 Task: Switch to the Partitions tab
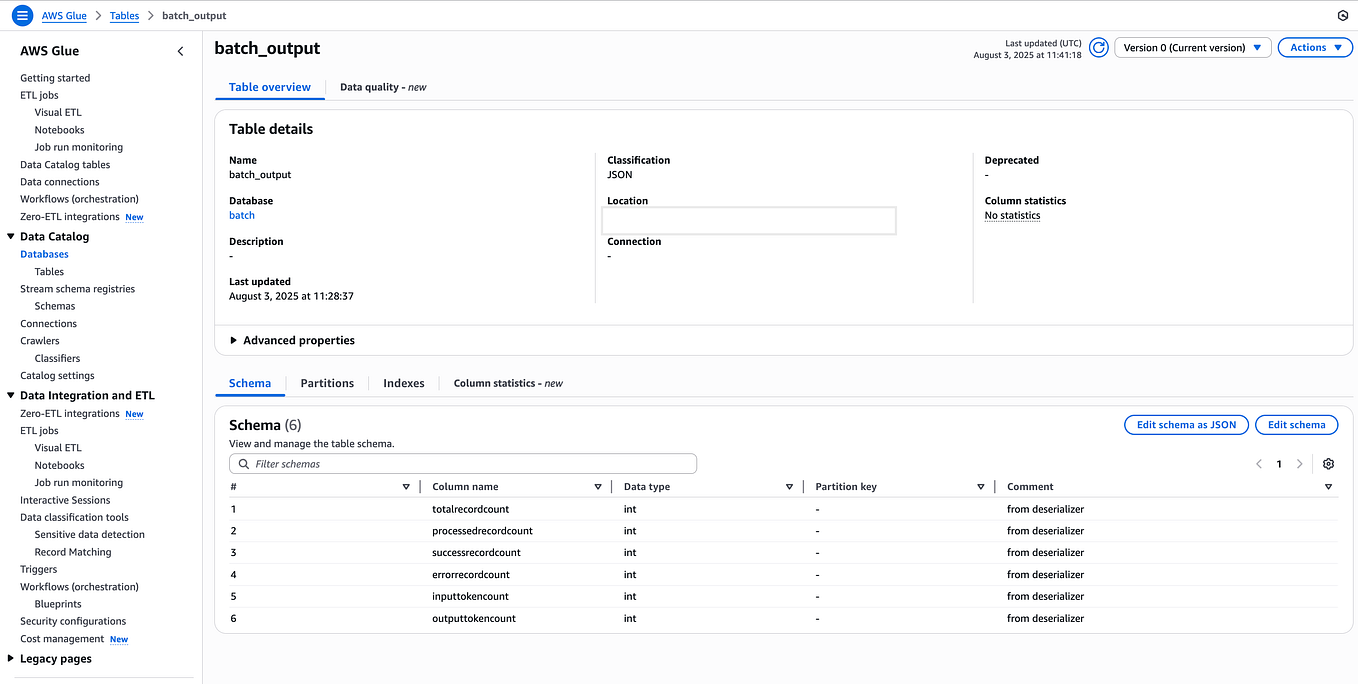pos(326,383)
